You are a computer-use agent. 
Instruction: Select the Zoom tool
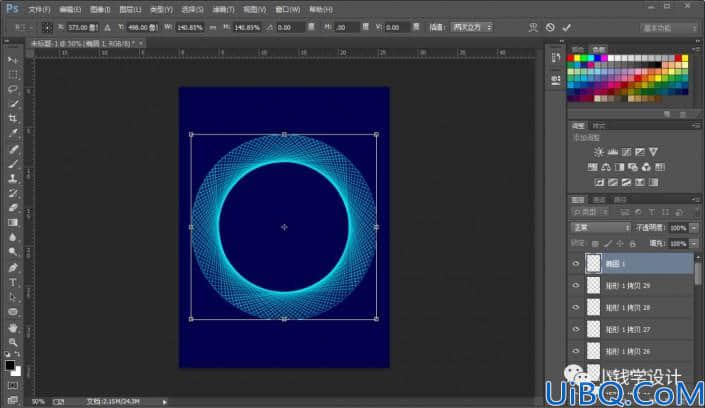[13, 342]
